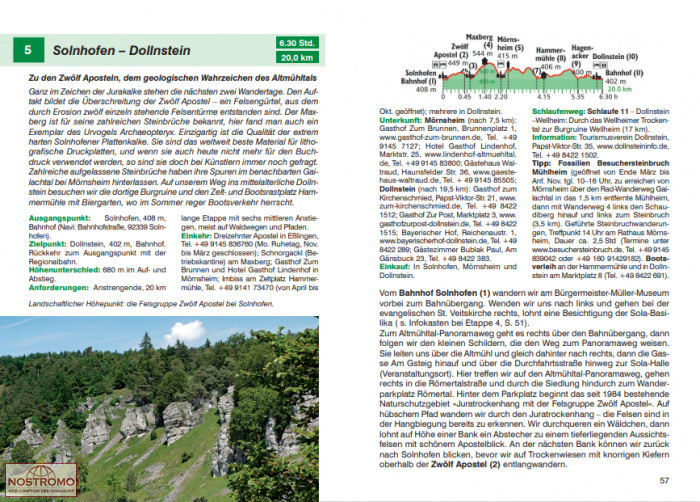
Task: Click 'Tipp: Fossilien Besuchersteinbruch' heading
Action: coord(600,163)
